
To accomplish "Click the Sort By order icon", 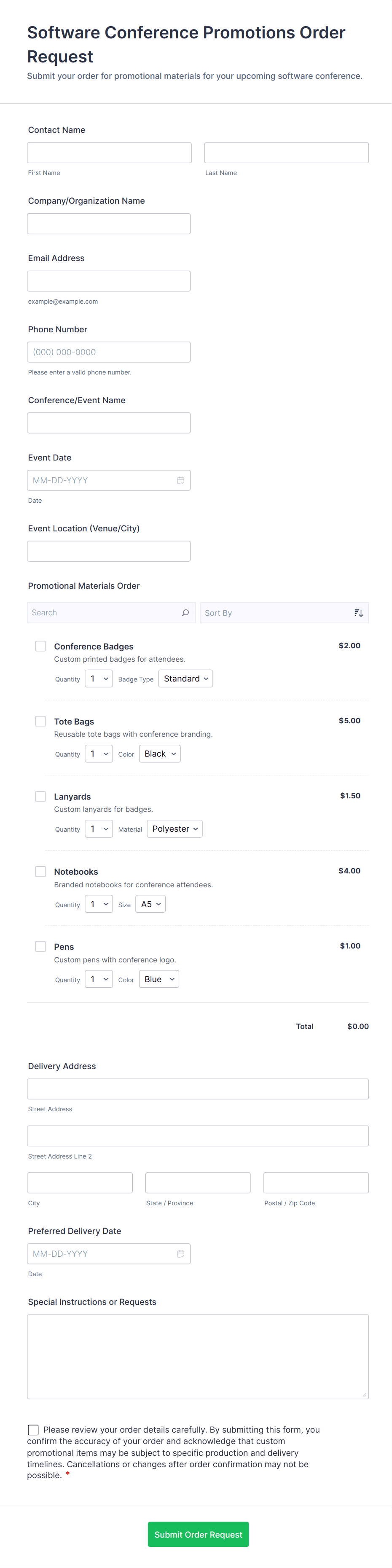I will (359, 613).
